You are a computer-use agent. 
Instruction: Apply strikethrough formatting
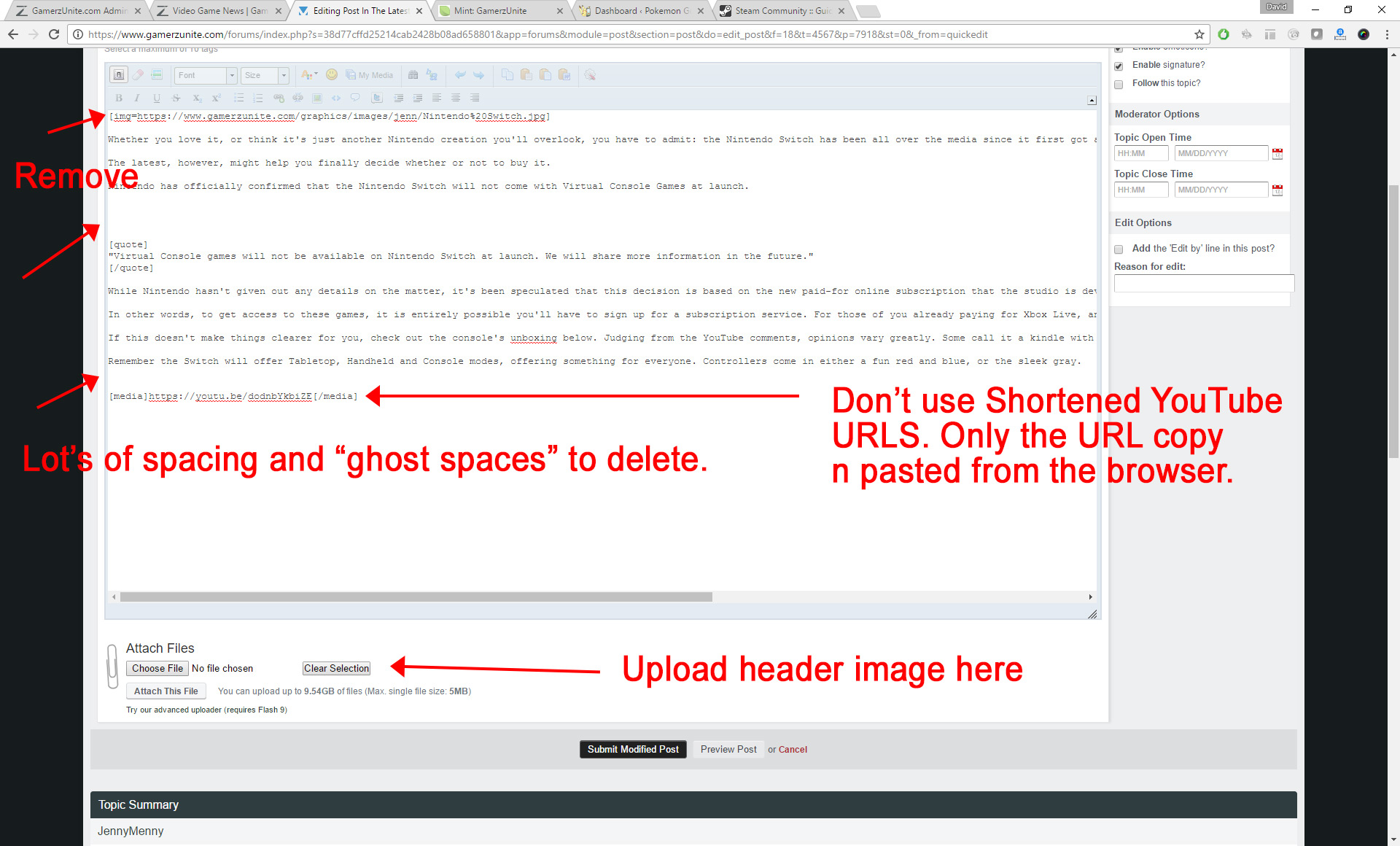pos(176,98)
